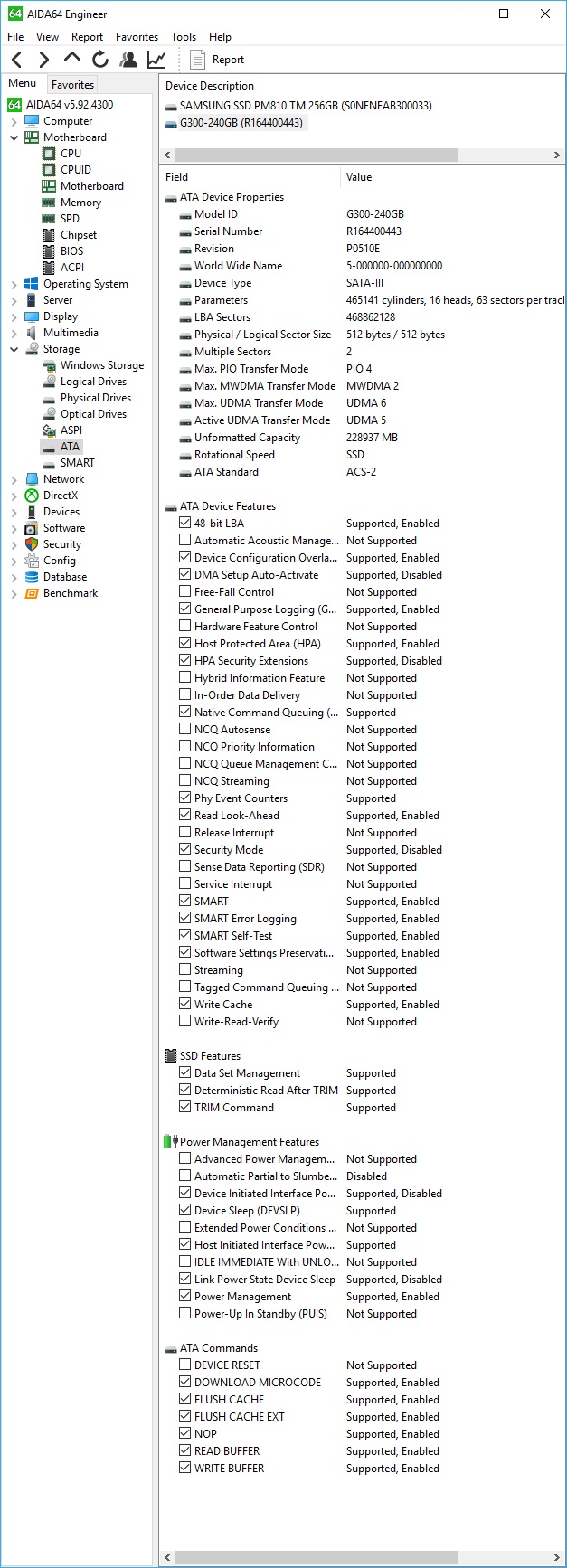This screenshot has height=1568, width=567.
Task: Select Optical Drives item
Action: pos(93,414)
